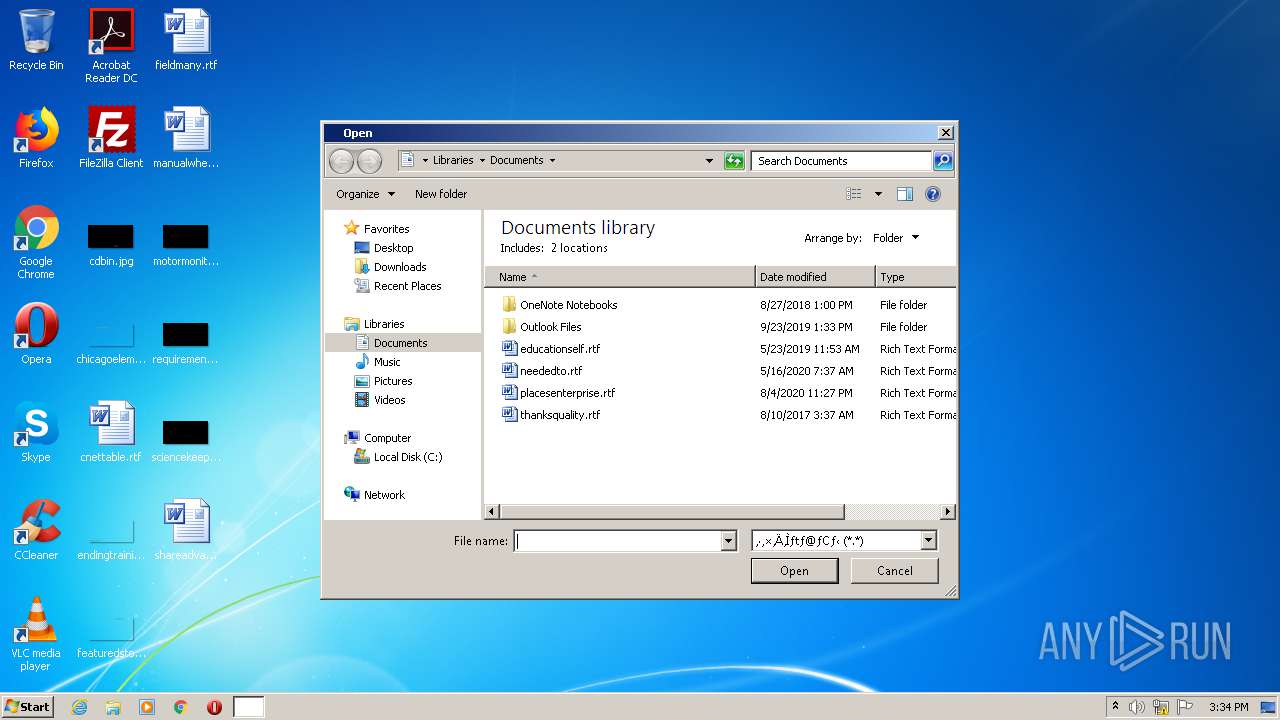The image size is (1280, 720).
Task: Open Windows Media Player taskbar icon
Action: point(147,707)
